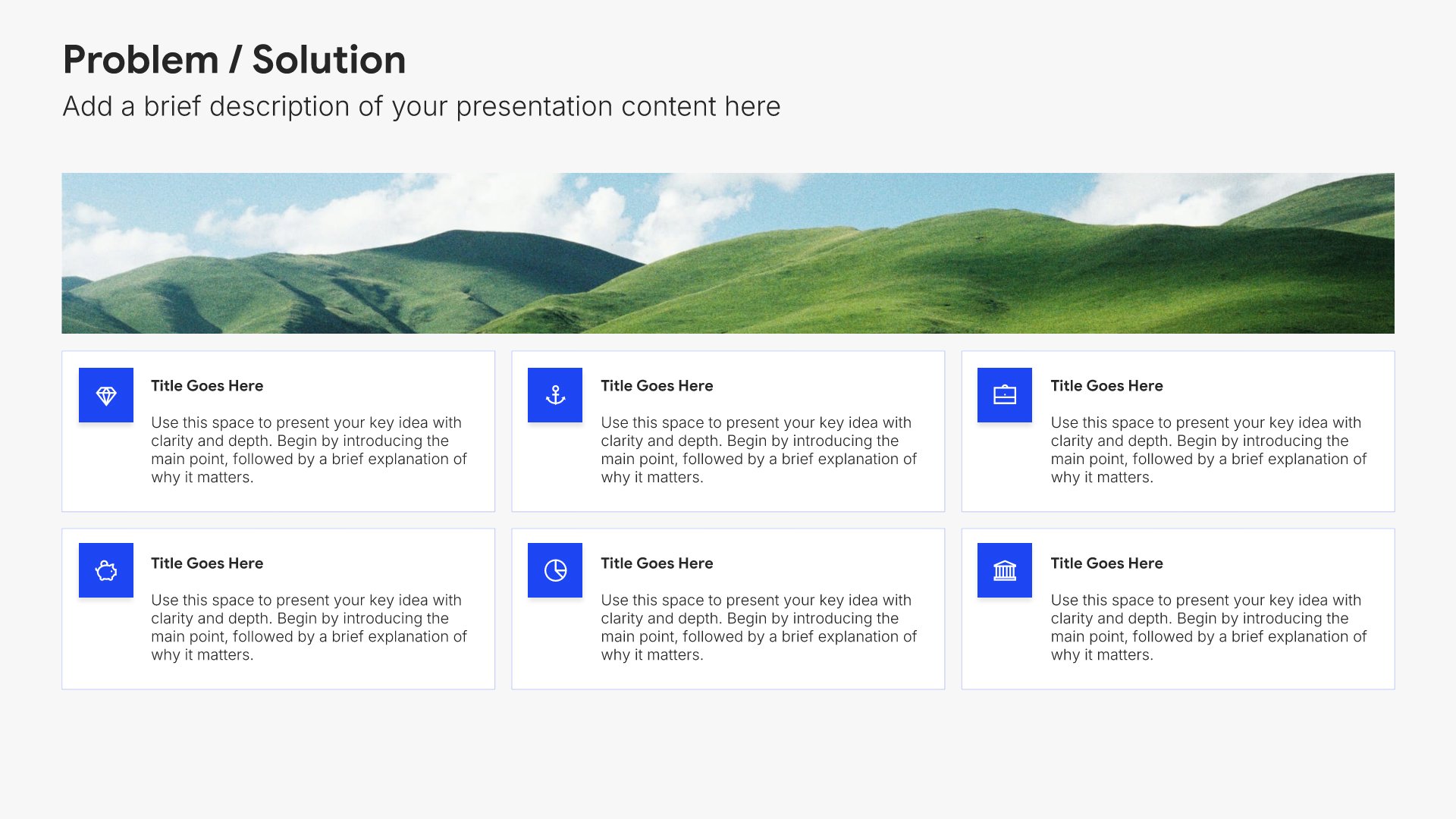Click body paragraph in the pie chart card
Image resolution: width=1456 pixels, height=819 pixels.
[x=758, y=627]
